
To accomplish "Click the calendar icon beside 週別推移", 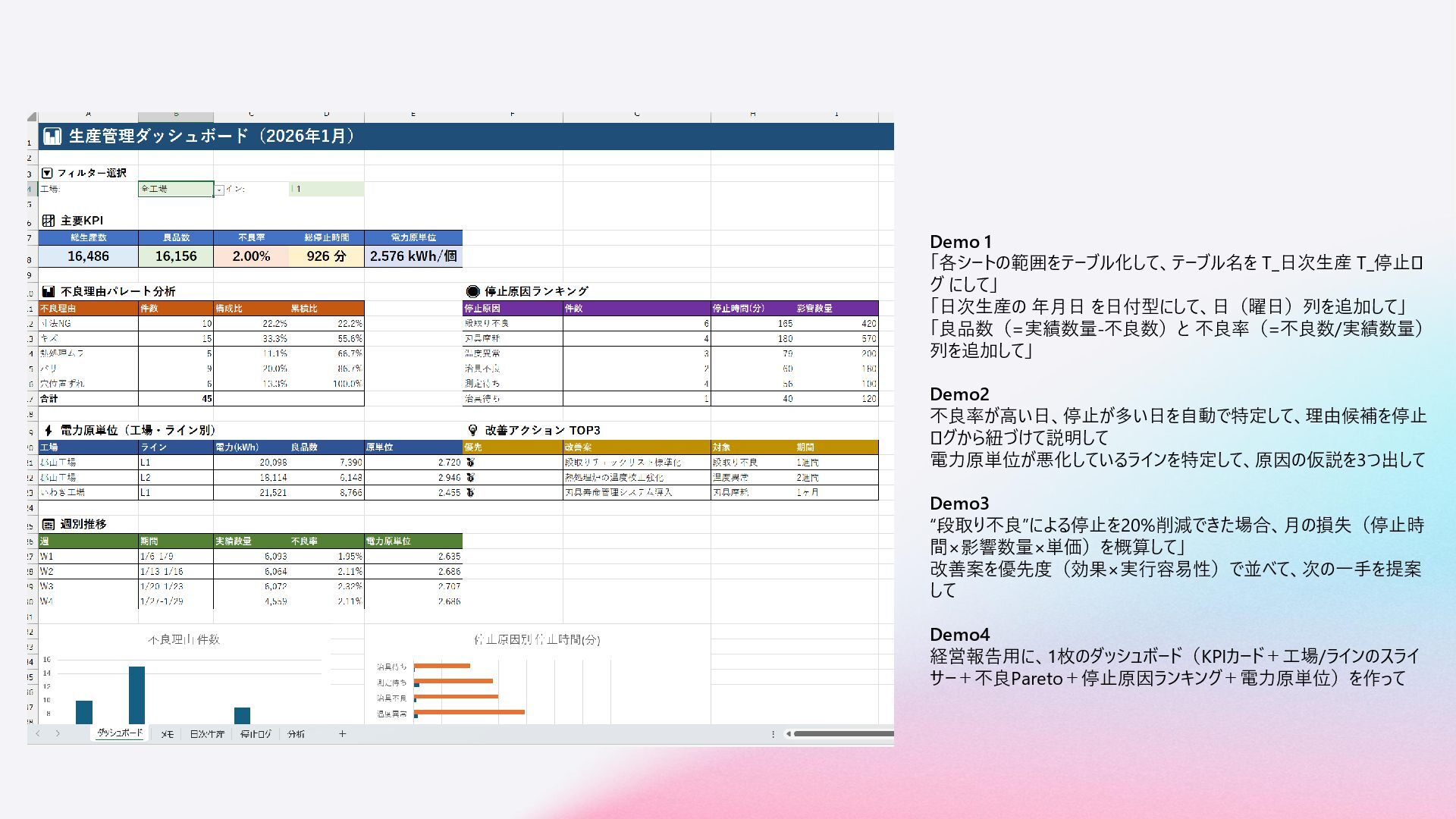I will [49, 524].
